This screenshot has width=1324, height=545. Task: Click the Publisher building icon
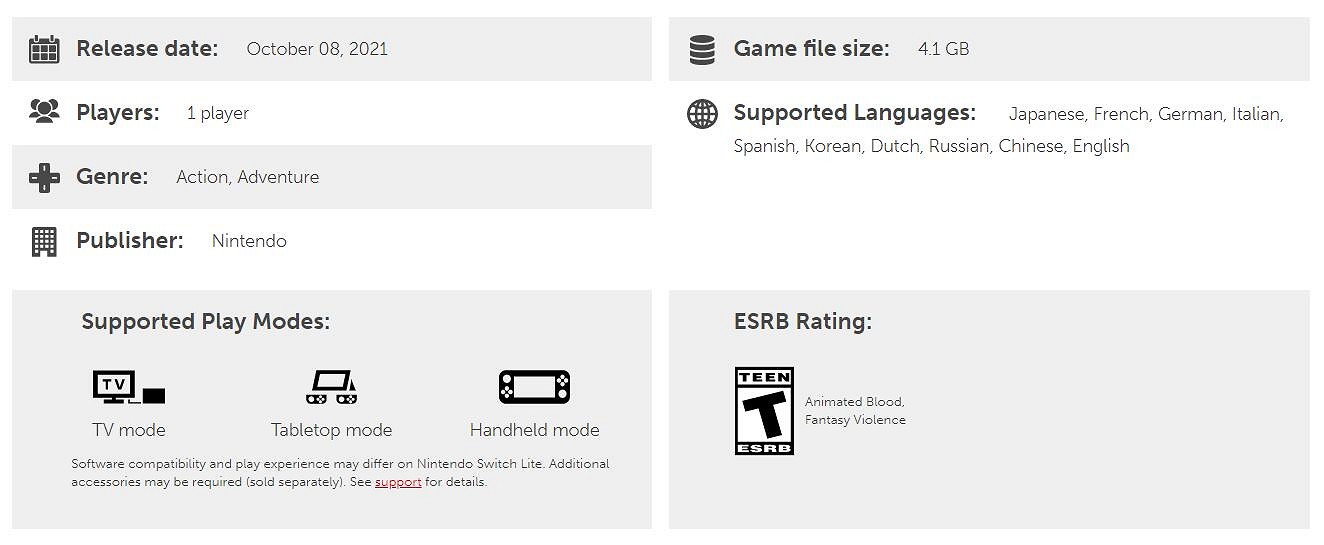[44, 241]
